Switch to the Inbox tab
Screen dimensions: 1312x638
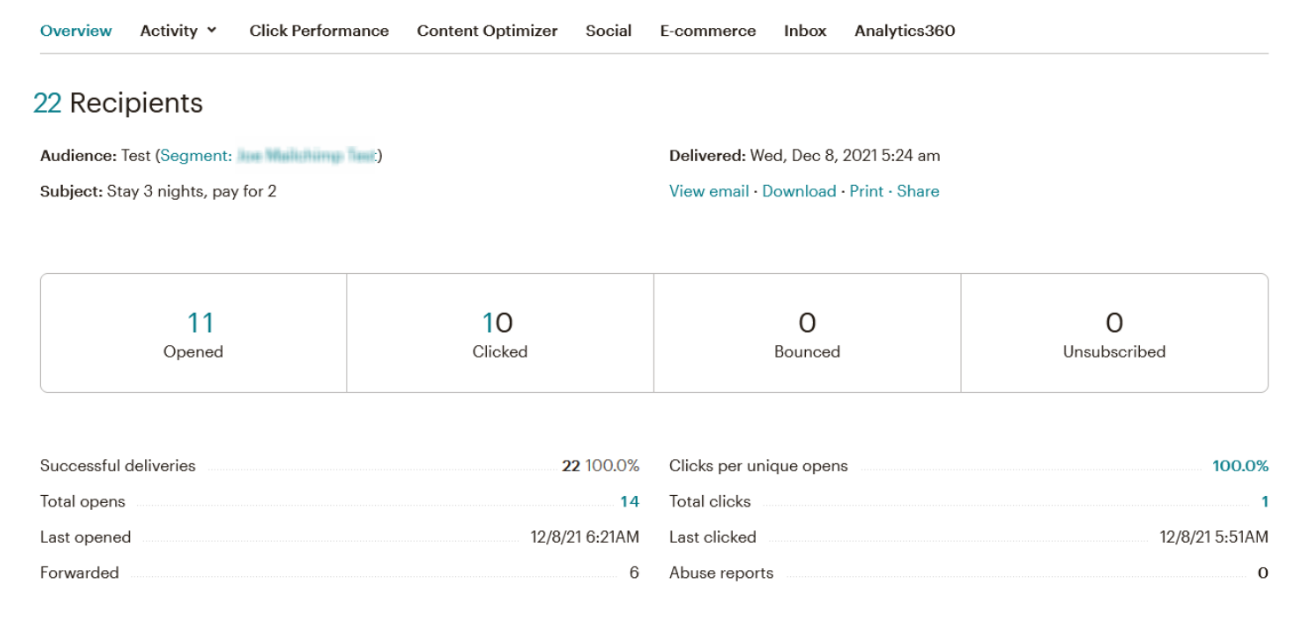[x=805, y=31]
